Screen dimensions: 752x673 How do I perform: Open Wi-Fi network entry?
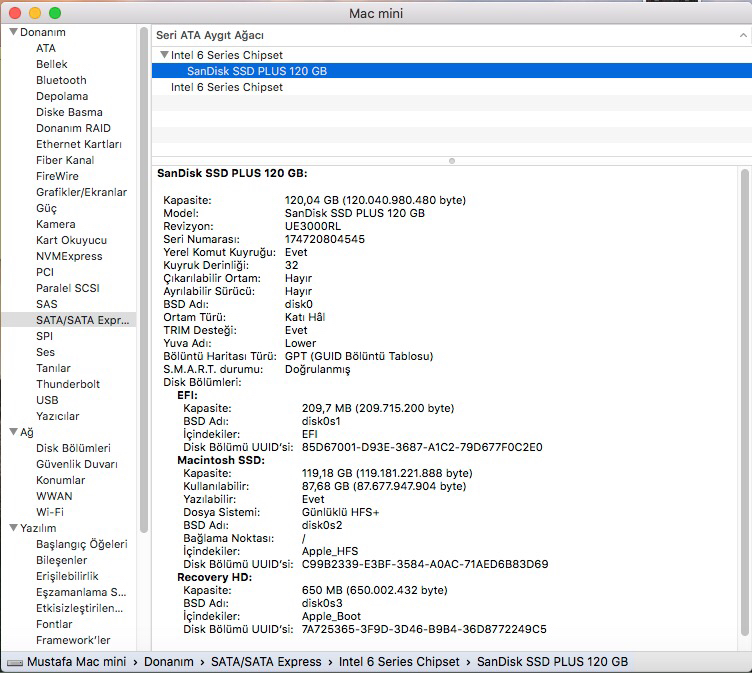[50, 512]
